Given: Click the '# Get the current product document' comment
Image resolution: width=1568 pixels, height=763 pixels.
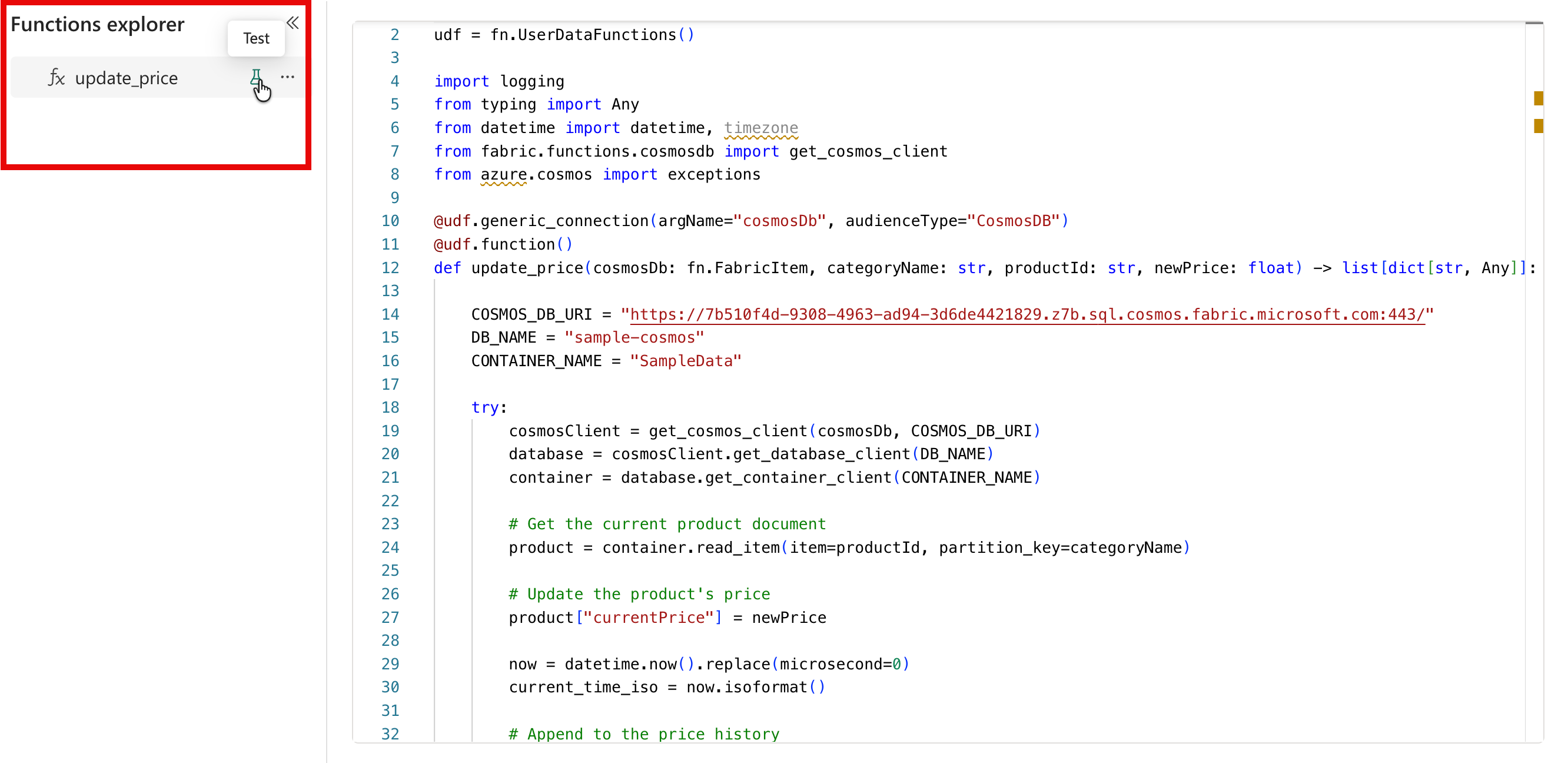Looking at the screenshot, I should 667,525.
